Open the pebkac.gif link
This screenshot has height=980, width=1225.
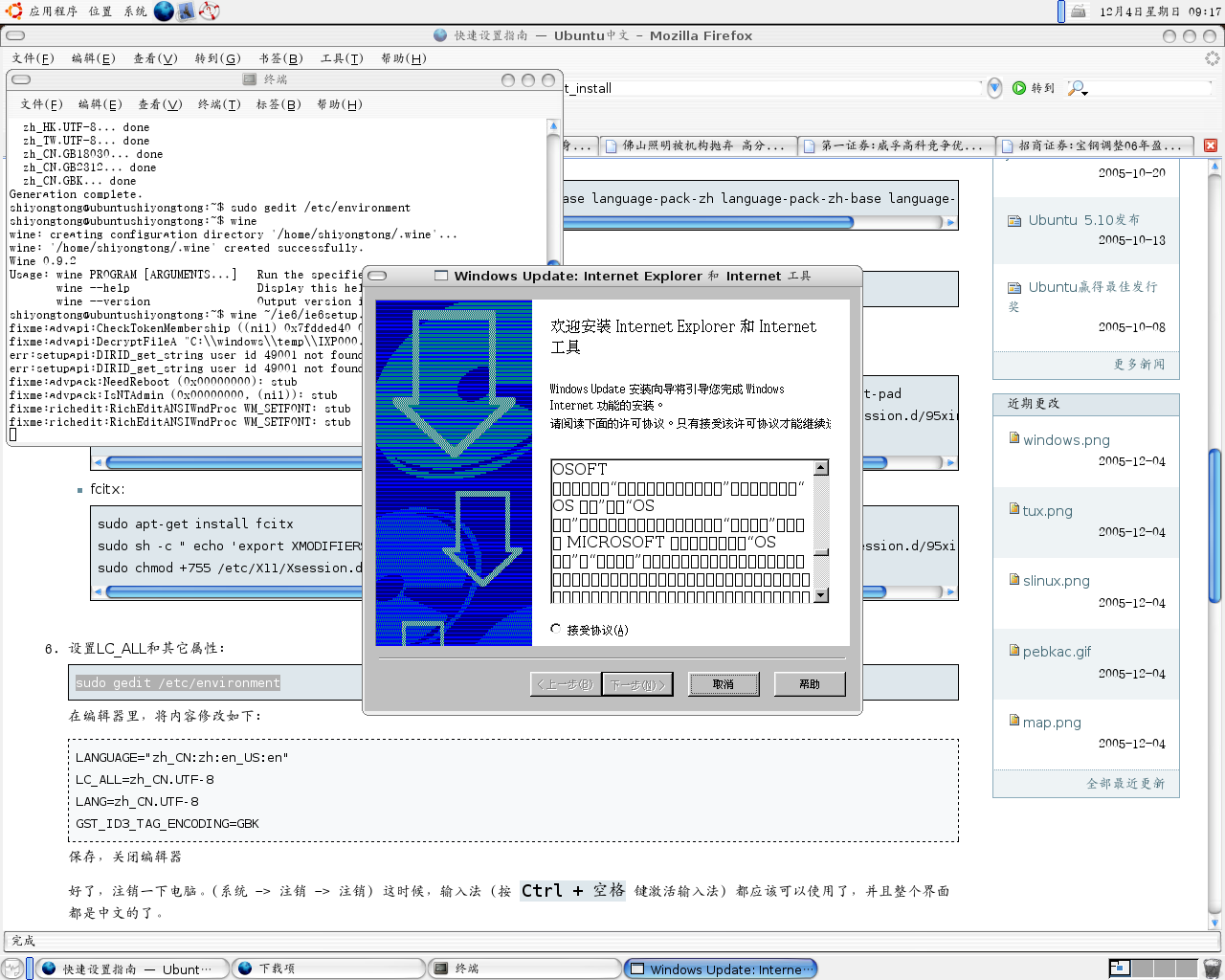coord(1057,652)
